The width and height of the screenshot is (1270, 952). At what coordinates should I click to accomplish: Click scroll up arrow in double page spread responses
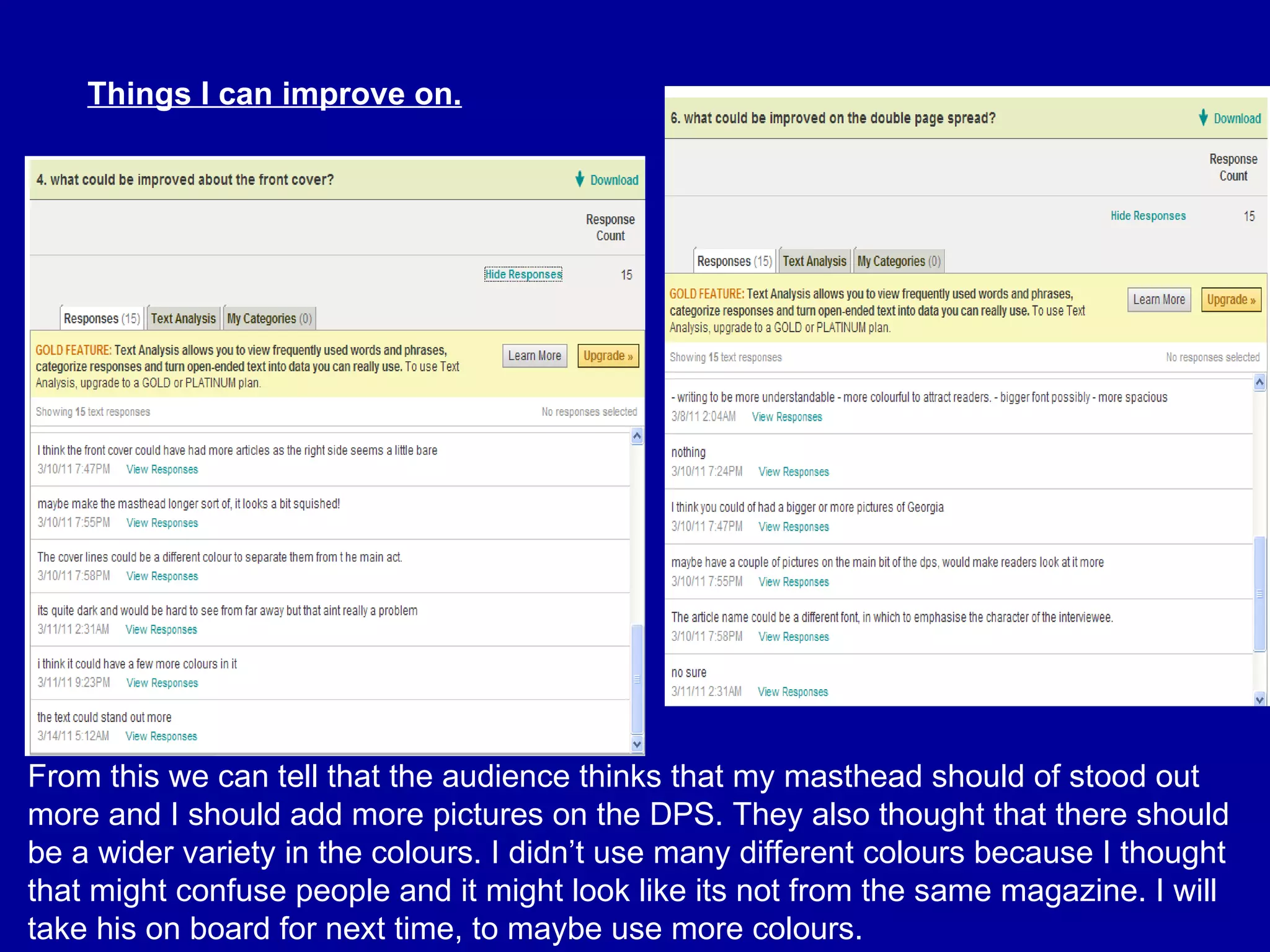pos(1259,382)
